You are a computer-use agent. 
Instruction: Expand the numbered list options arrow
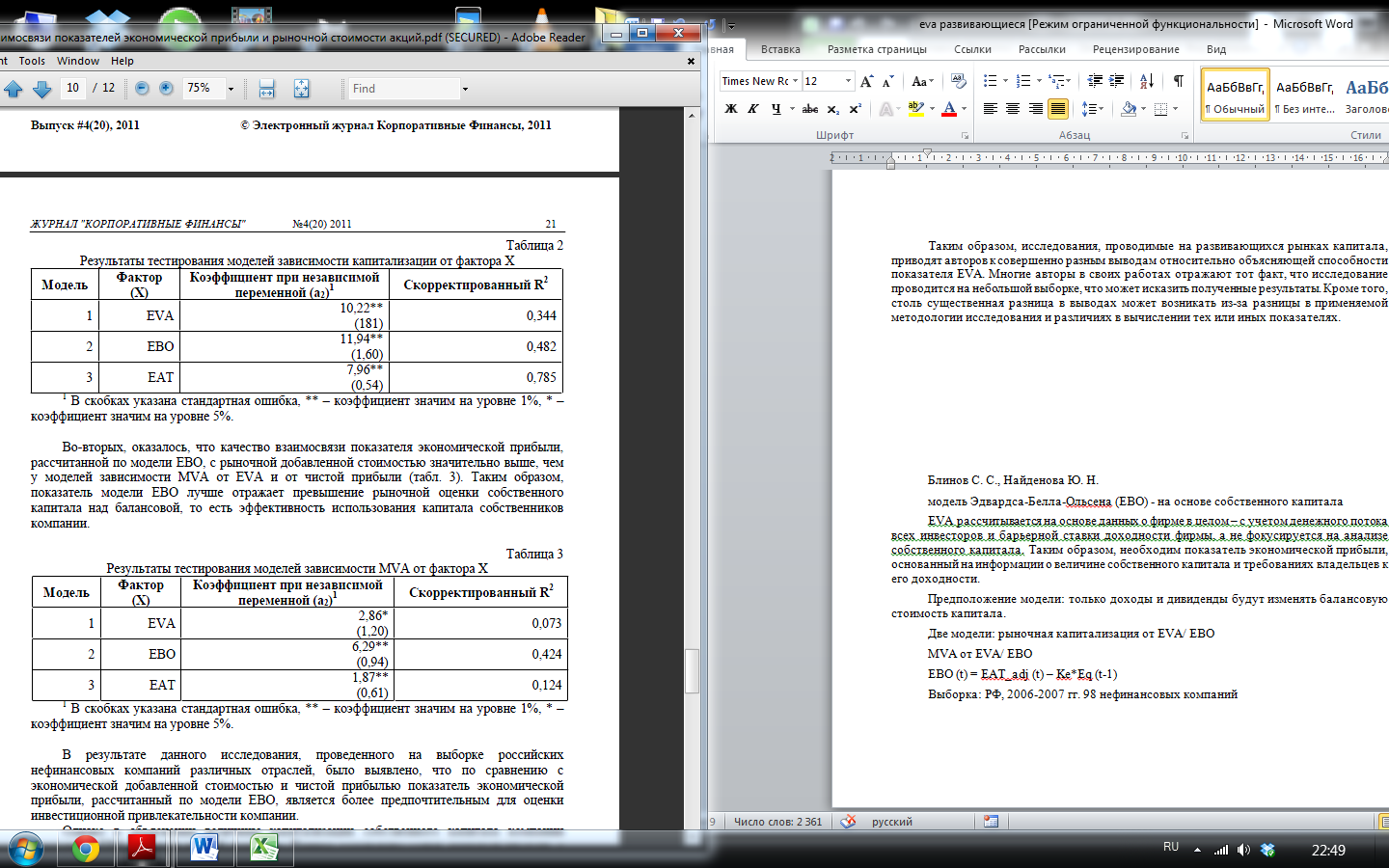[x=1039, y=81]
